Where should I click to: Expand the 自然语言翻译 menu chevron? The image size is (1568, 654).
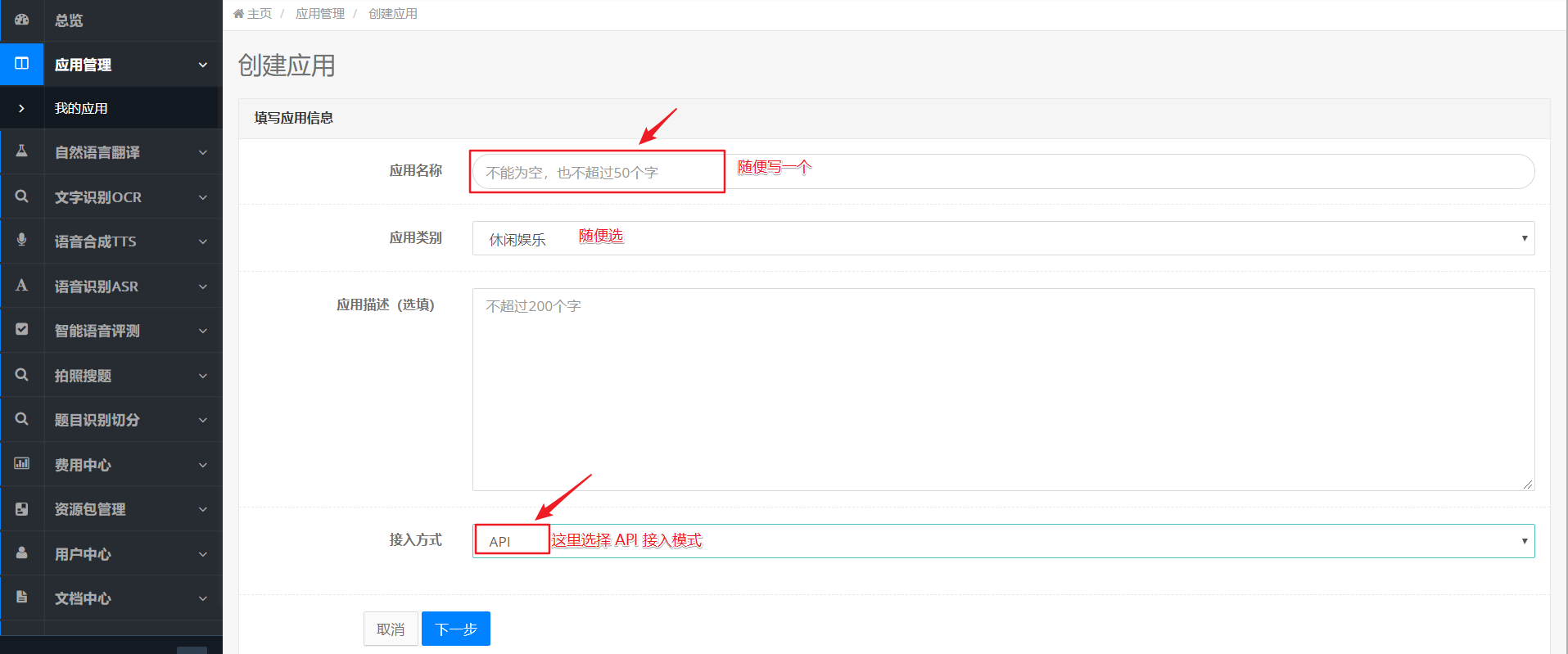[x=203, y=152]
